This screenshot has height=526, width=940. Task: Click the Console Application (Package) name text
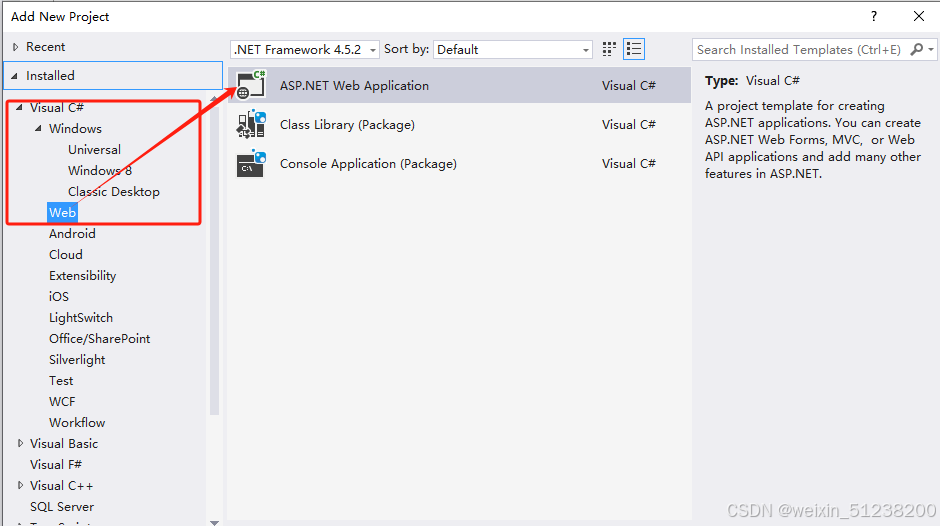[x=368, y=164]
